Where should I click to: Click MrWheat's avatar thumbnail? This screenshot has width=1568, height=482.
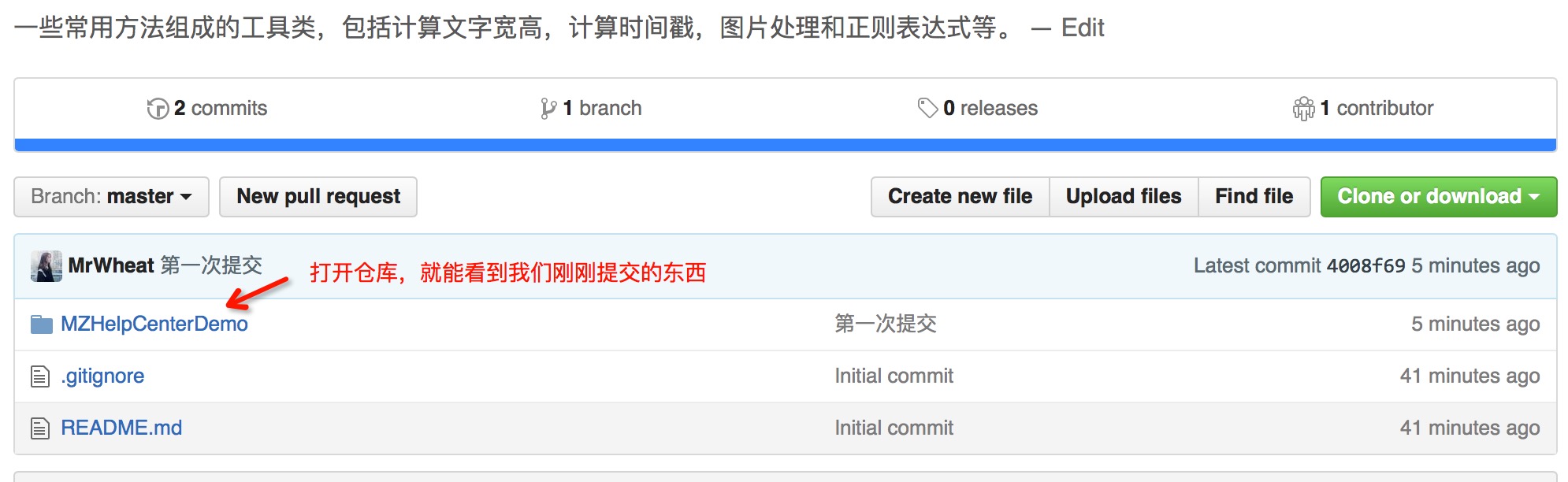tap(46, 266)
